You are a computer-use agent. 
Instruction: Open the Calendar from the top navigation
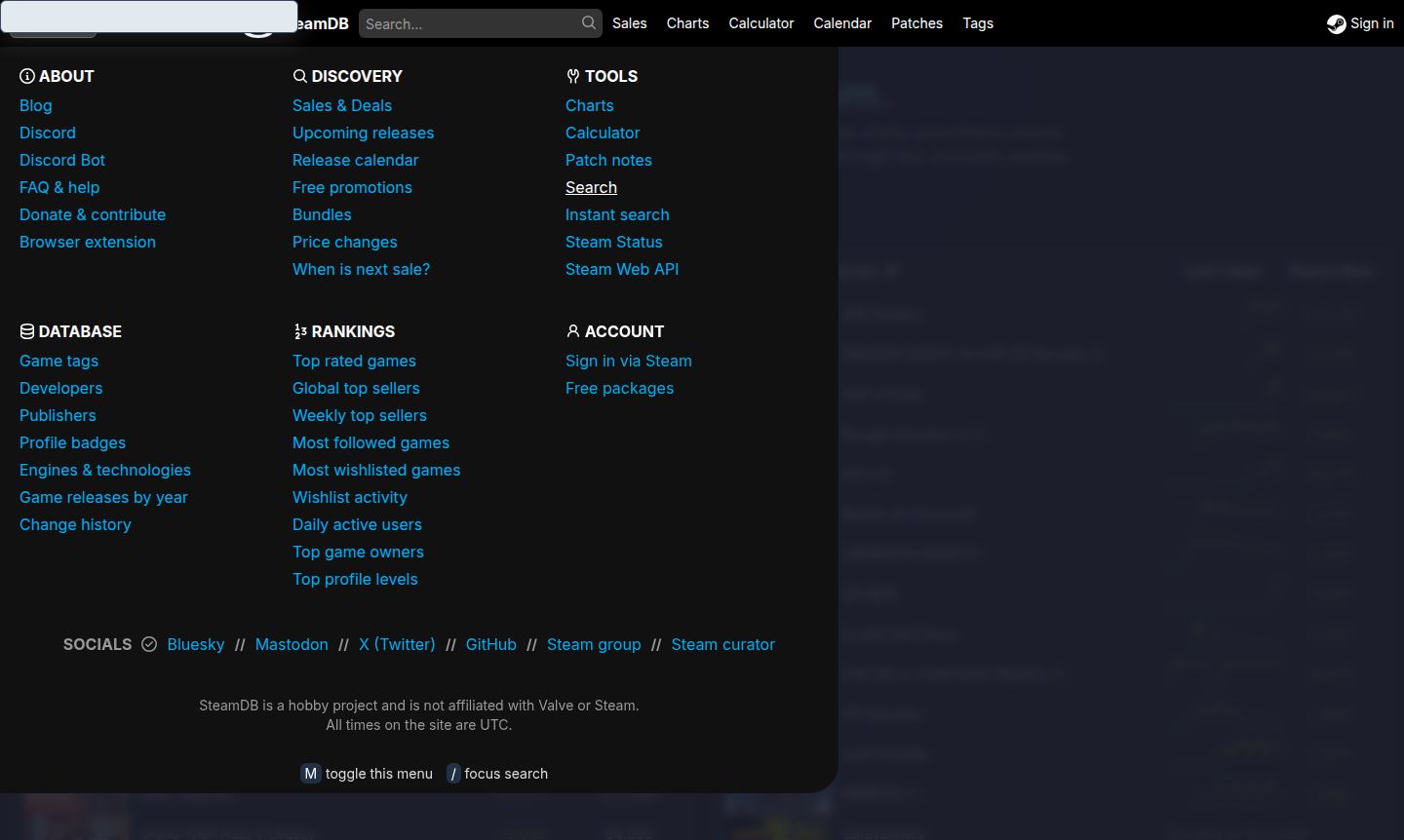[842, 22]
